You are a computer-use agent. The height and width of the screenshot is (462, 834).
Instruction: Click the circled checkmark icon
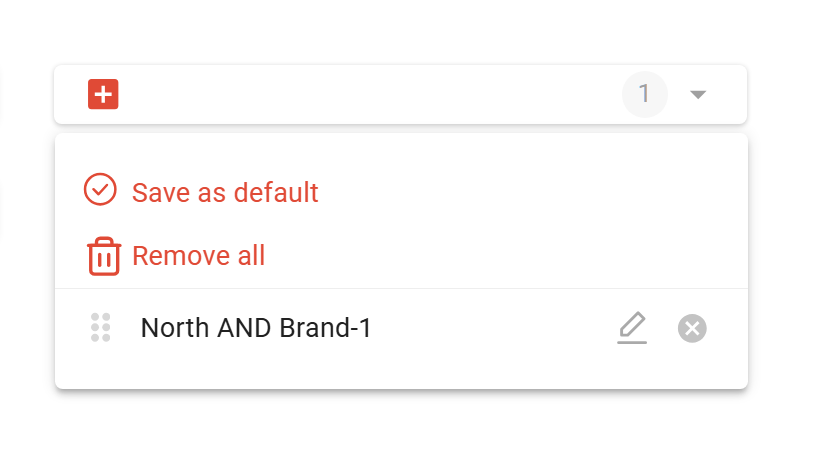click(100, 189)
